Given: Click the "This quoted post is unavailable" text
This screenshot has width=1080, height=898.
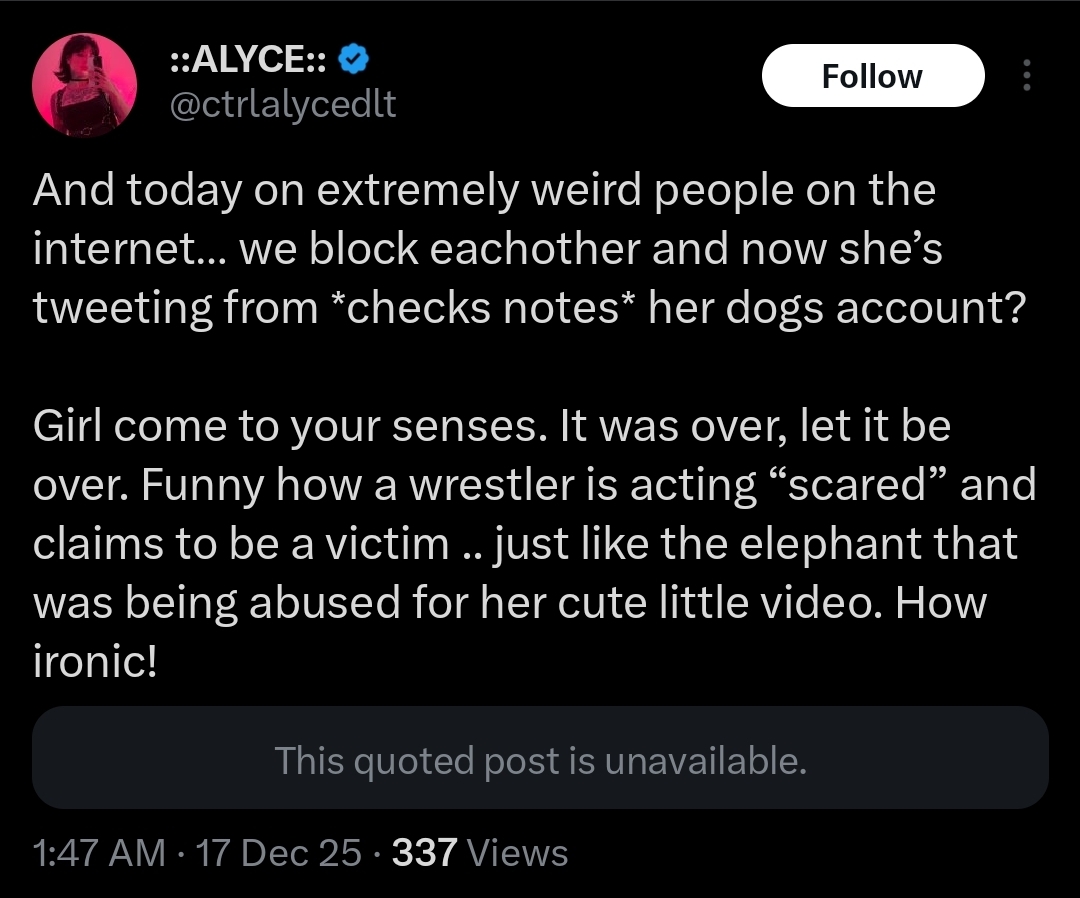Looking at the screenshot, I should click(540, 761).
